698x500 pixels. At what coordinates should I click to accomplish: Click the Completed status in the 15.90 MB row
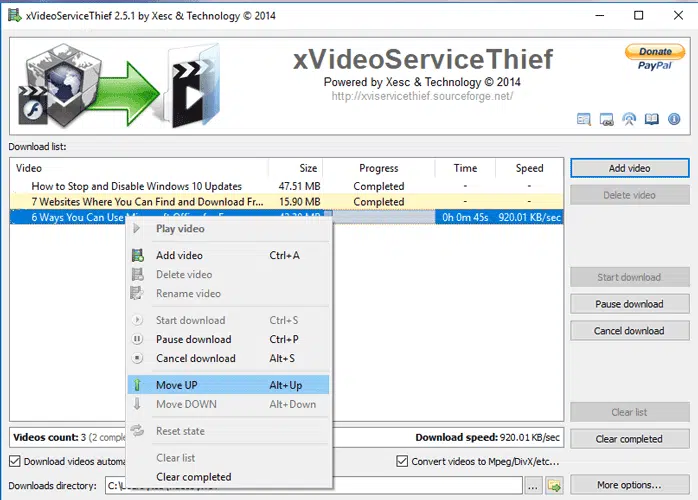(379, 202)
